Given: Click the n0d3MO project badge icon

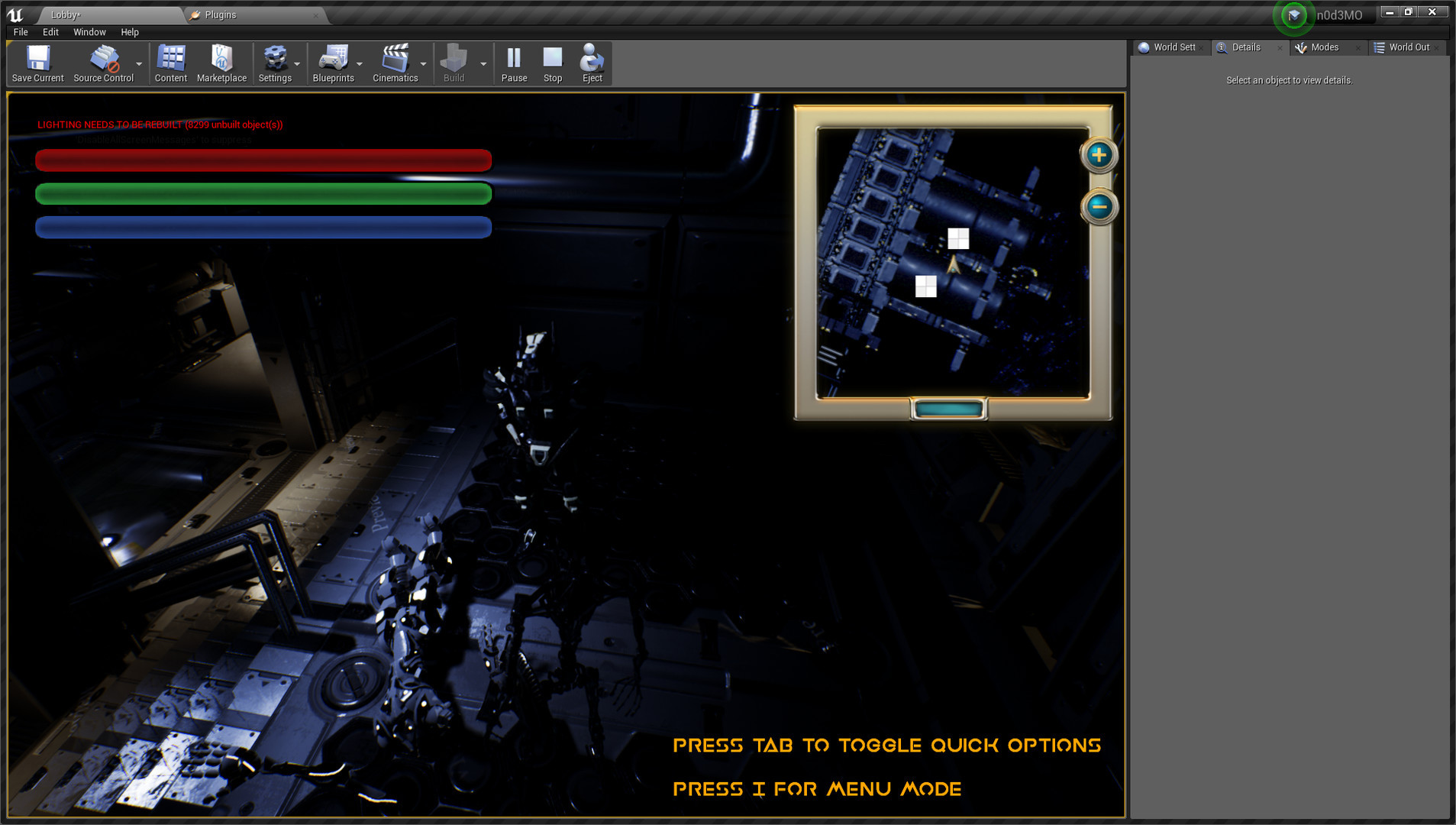Looking at the screenshot, I should 1293,15.
